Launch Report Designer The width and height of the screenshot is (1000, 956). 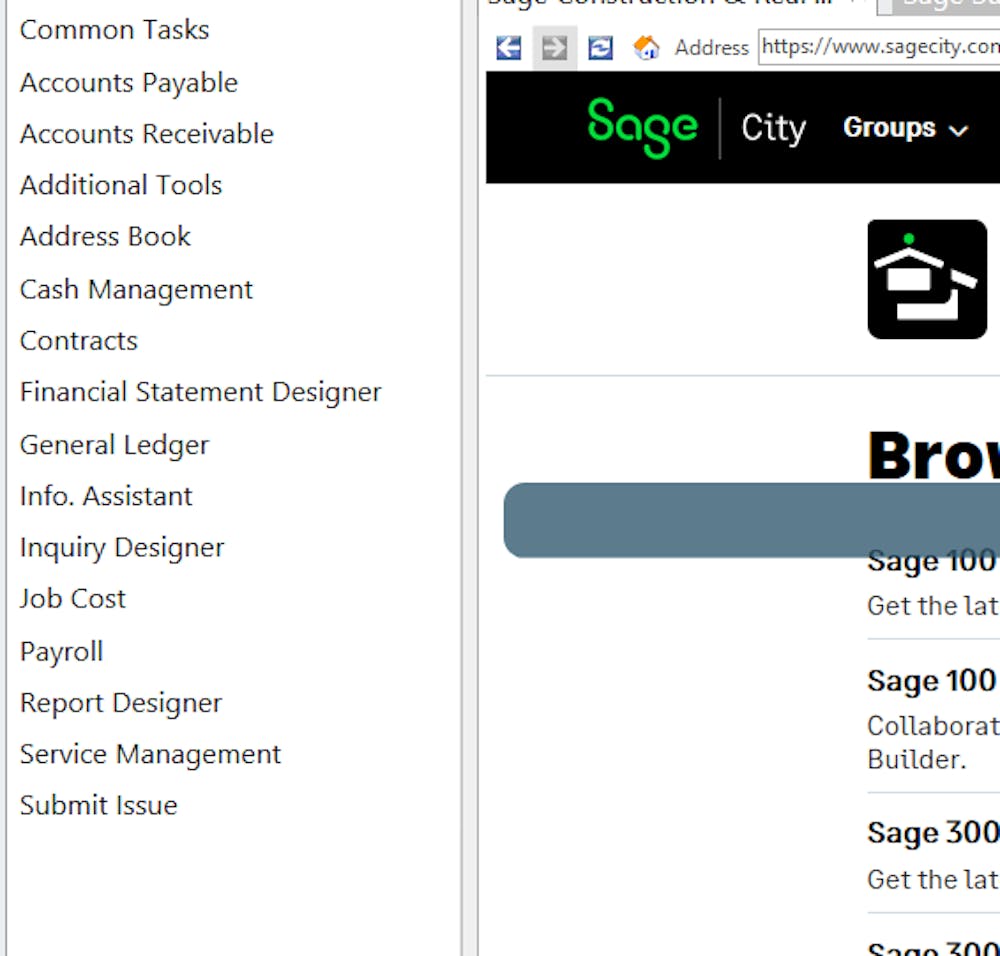pos(121,703)
